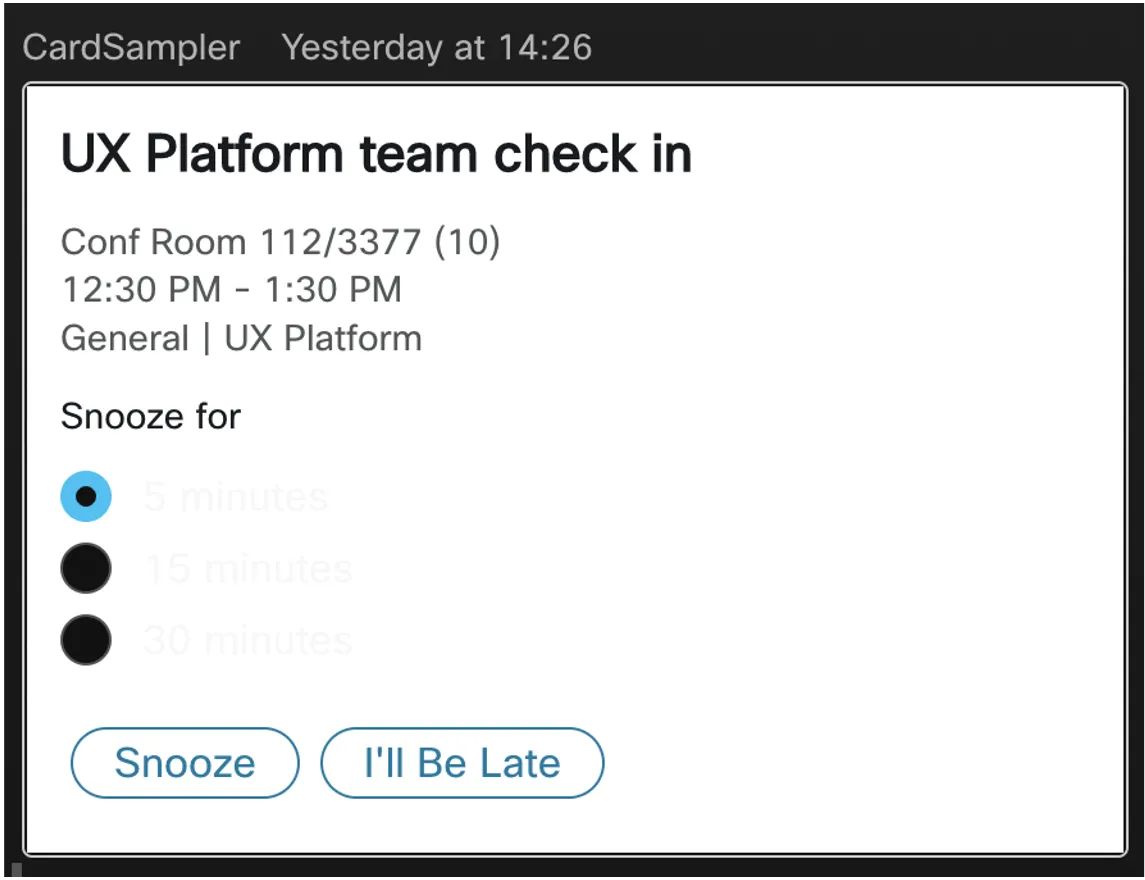Choose the 15 minutes snooze radio button

tap(86, 568)
